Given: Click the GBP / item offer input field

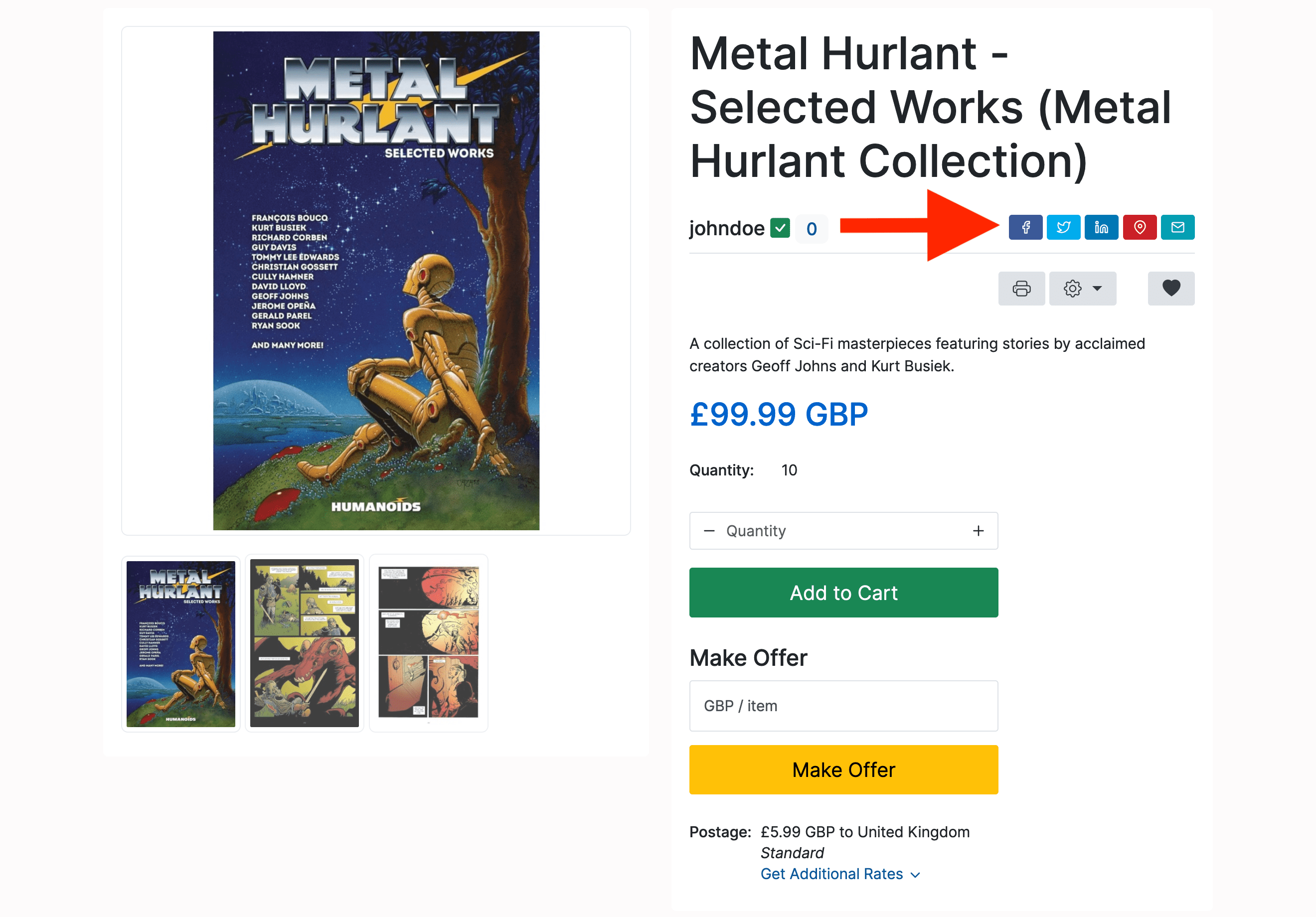Looking at the screenshot, I should (x=843, y=706).
